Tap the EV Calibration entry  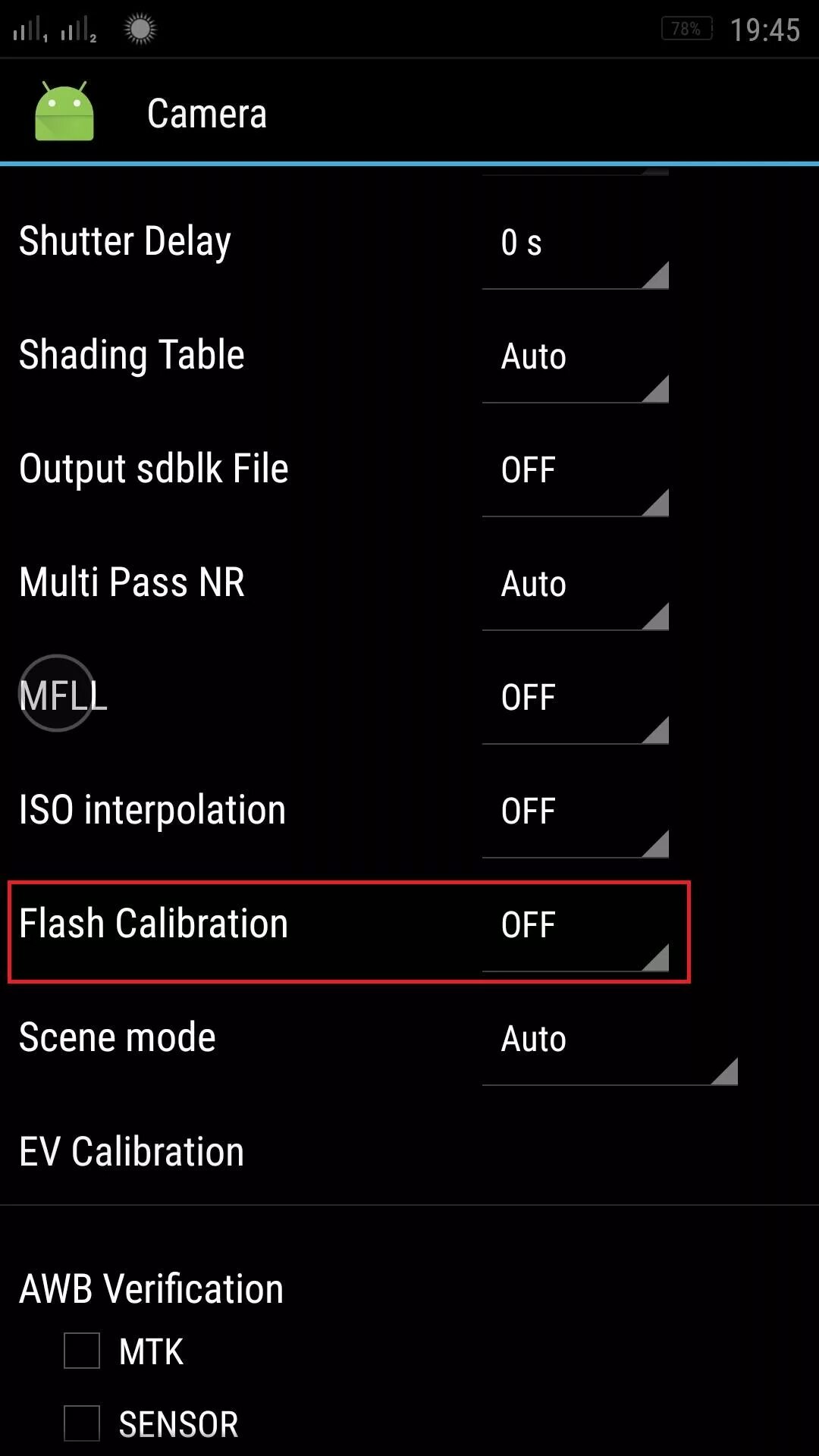(131, 1152)
